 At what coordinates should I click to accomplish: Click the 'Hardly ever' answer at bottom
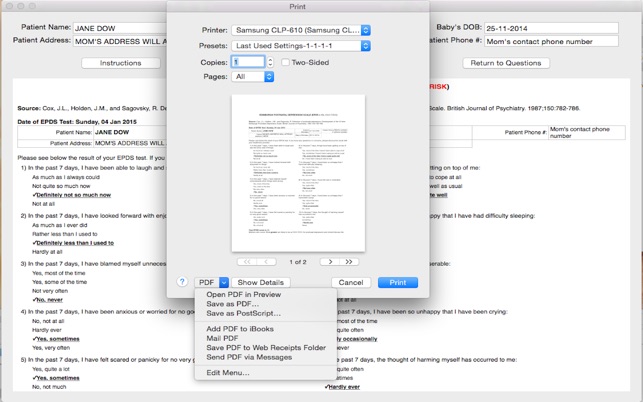[342, 387]
